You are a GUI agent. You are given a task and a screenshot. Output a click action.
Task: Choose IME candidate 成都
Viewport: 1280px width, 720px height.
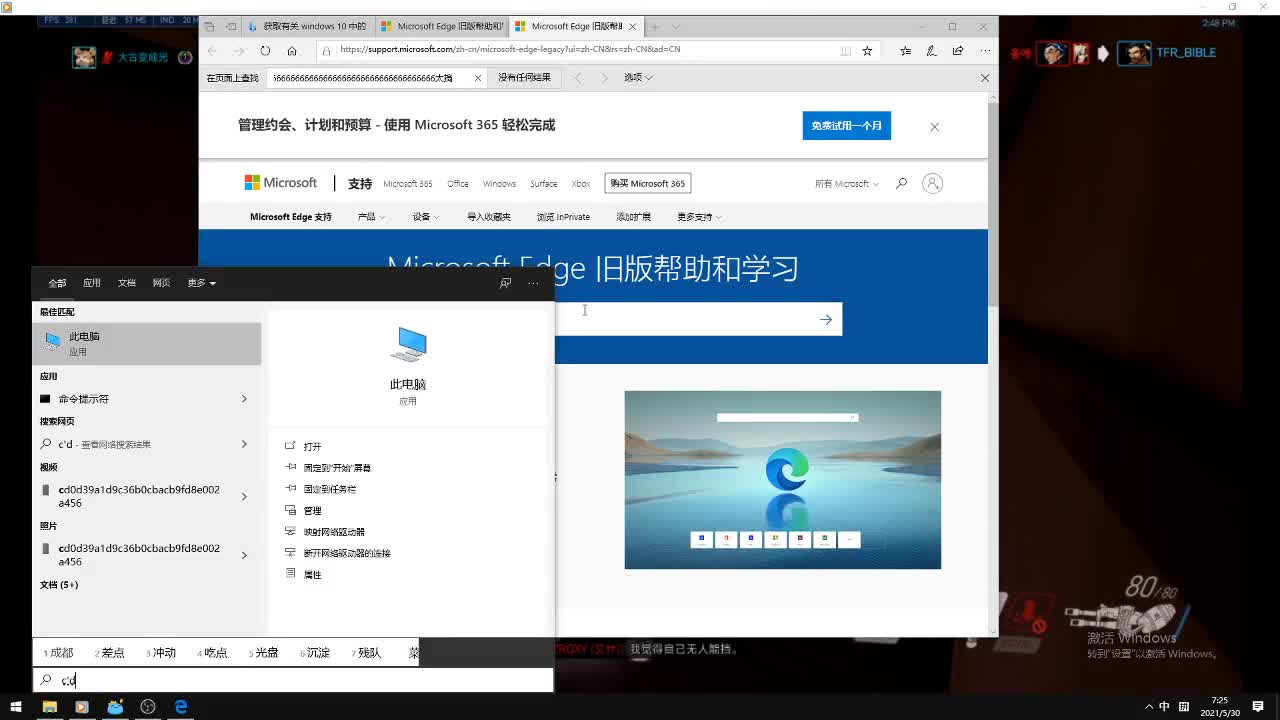58,653
